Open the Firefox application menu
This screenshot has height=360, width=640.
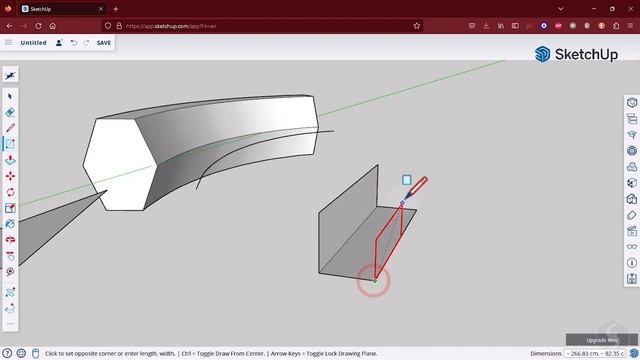click(x=630, y=26)
